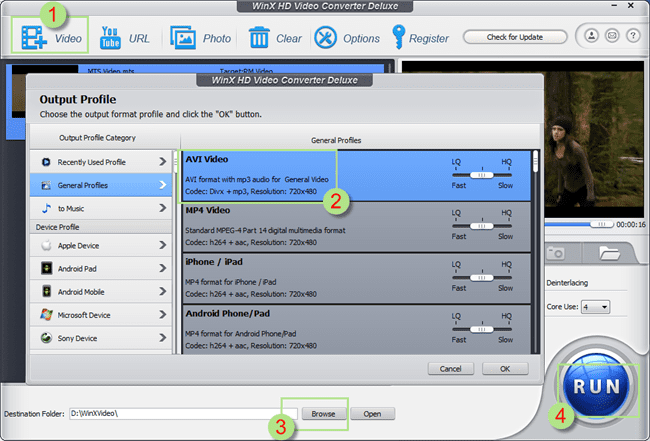Viewport: 650px width, 441px height.
Task: Click Cancel in Output Profile dialog
Action: (x=451, y=368)
